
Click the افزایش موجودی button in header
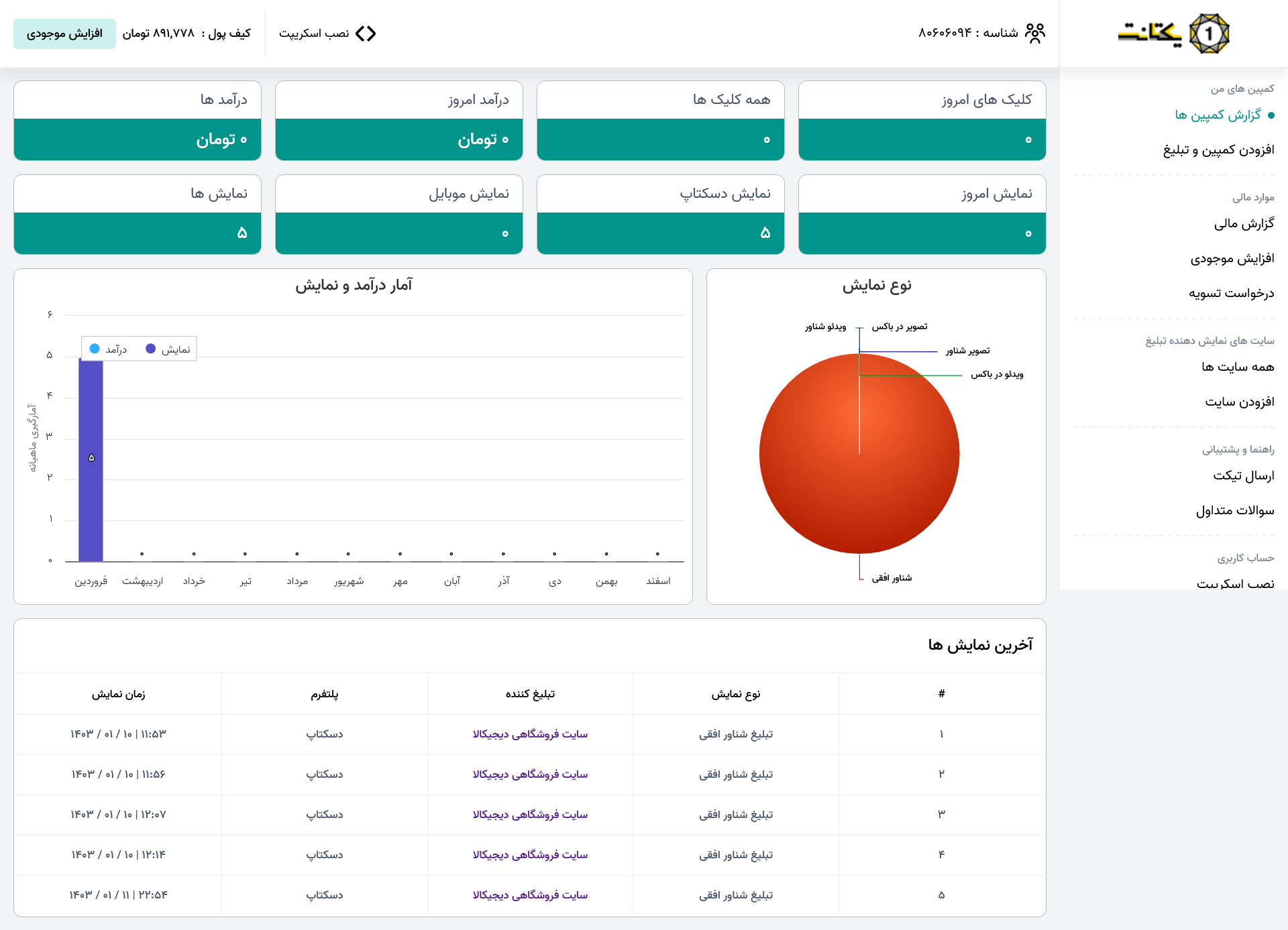(64, 34)
